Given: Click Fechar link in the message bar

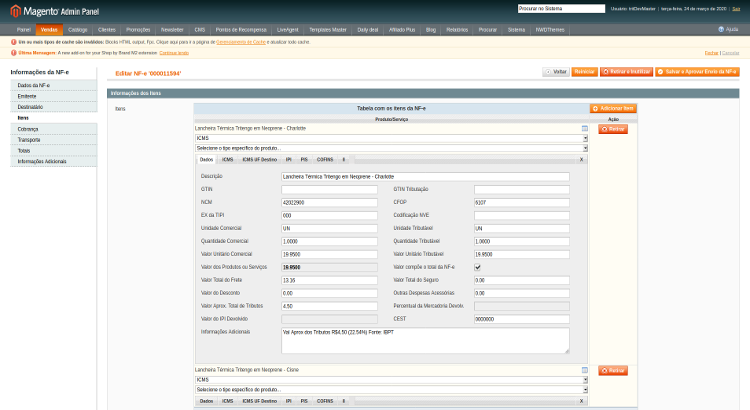Looking at the screenshot, I should pos(712,53).
